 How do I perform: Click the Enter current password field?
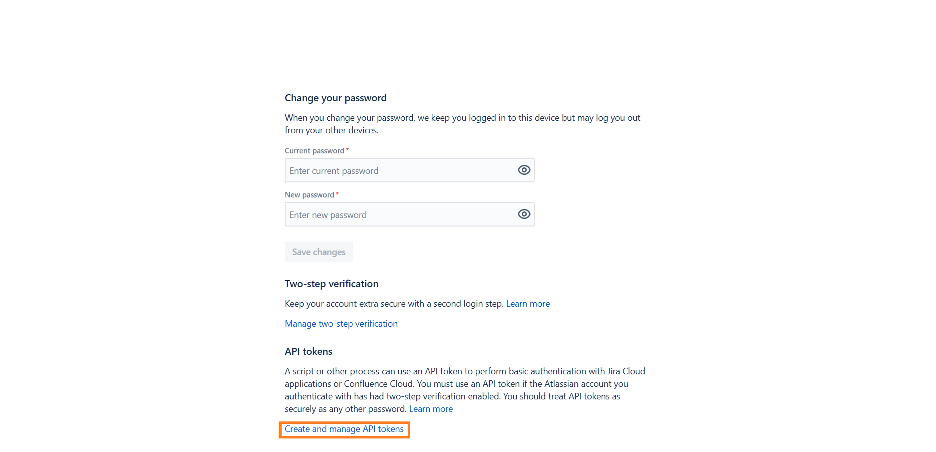pos(400,170)
